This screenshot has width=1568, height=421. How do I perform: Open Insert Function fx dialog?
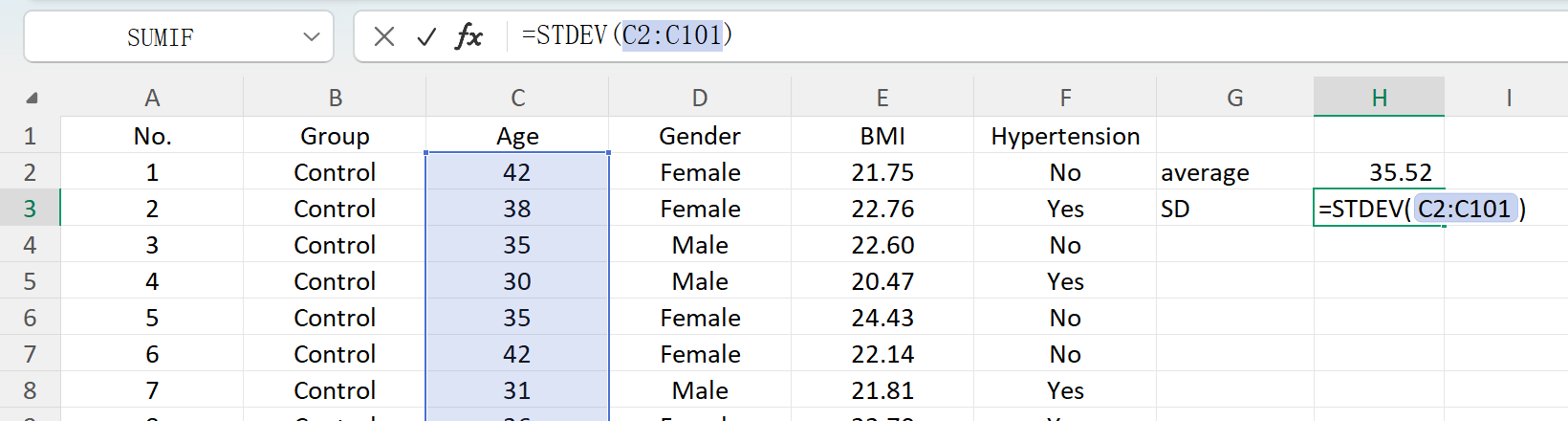pos(468,37)
